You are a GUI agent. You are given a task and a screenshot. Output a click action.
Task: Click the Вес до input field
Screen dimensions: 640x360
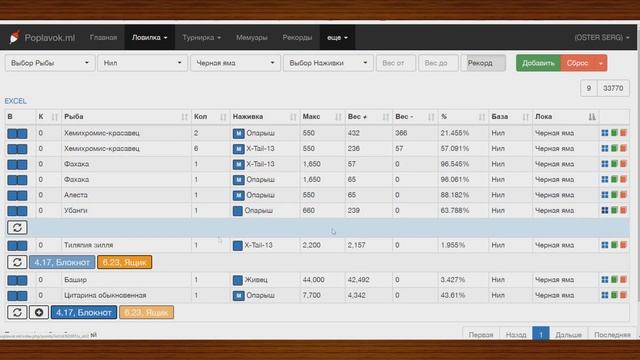(x=438, y=63)
